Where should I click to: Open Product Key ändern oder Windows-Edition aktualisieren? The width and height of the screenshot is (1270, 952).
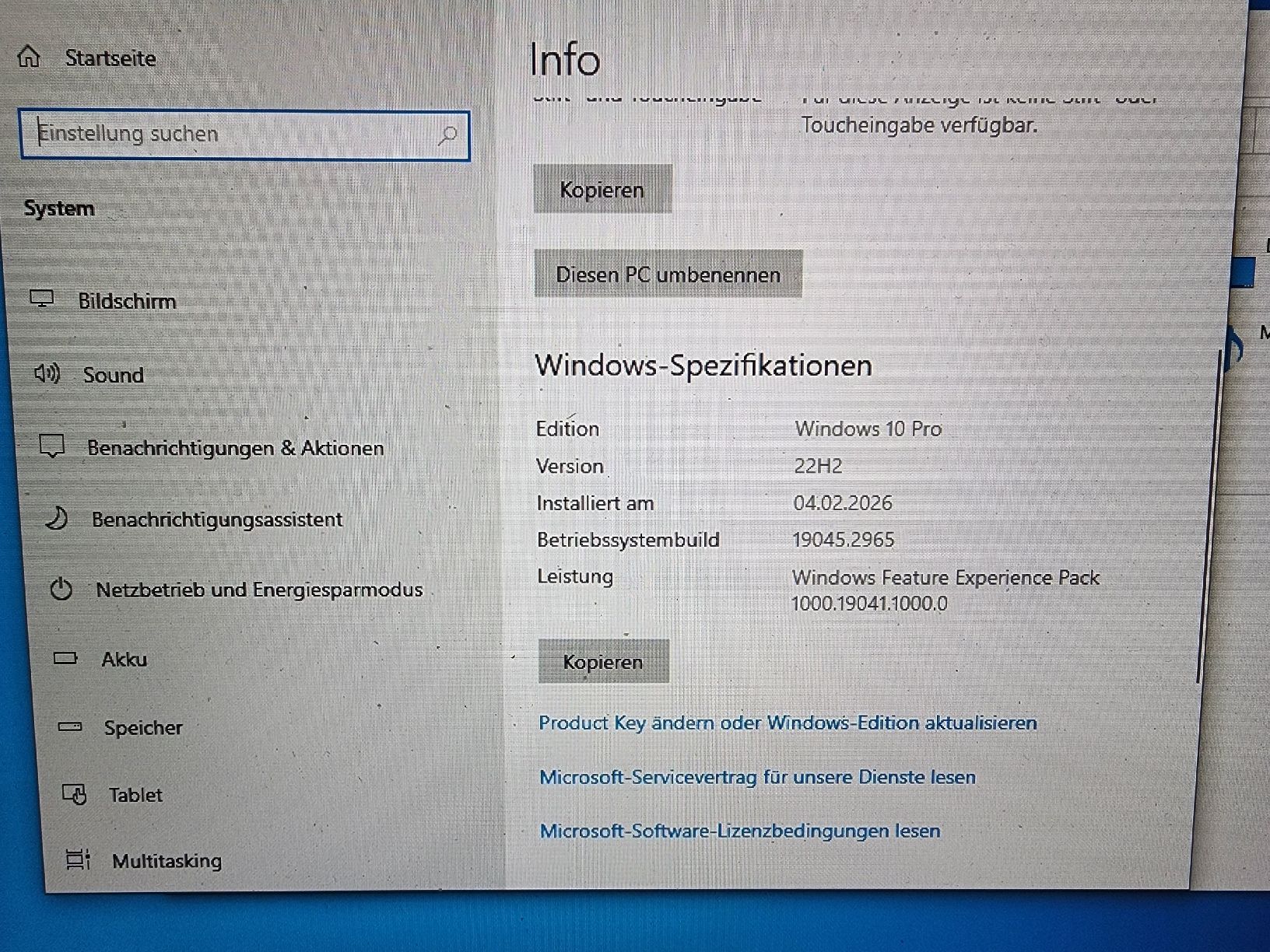coord(788,723)
